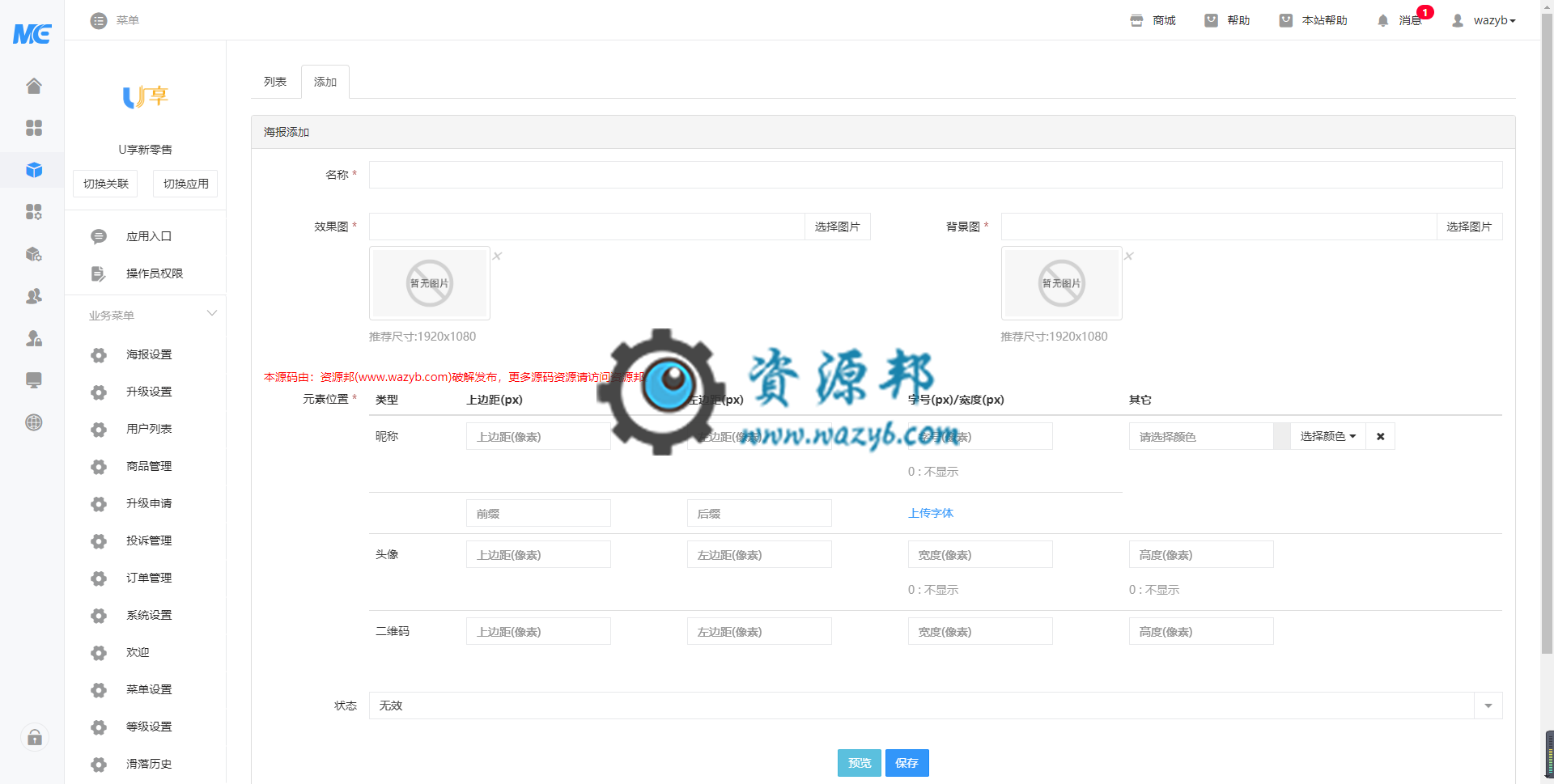Click the hamburger 菜单 icon
The height and width of the screenshot is (784, 1554).
pos(99,20)
